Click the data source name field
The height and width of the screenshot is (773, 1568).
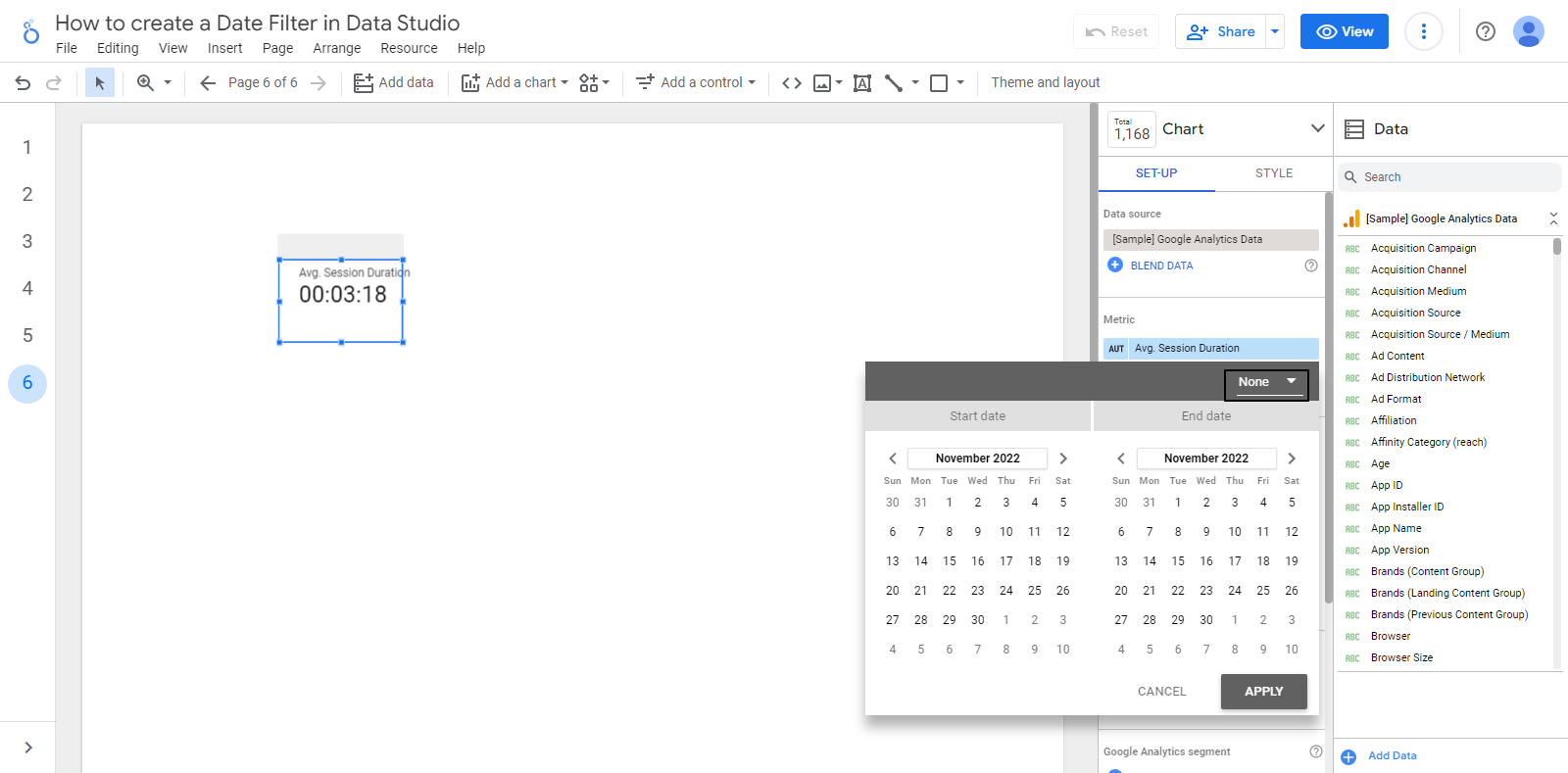tap(1211, 240)
